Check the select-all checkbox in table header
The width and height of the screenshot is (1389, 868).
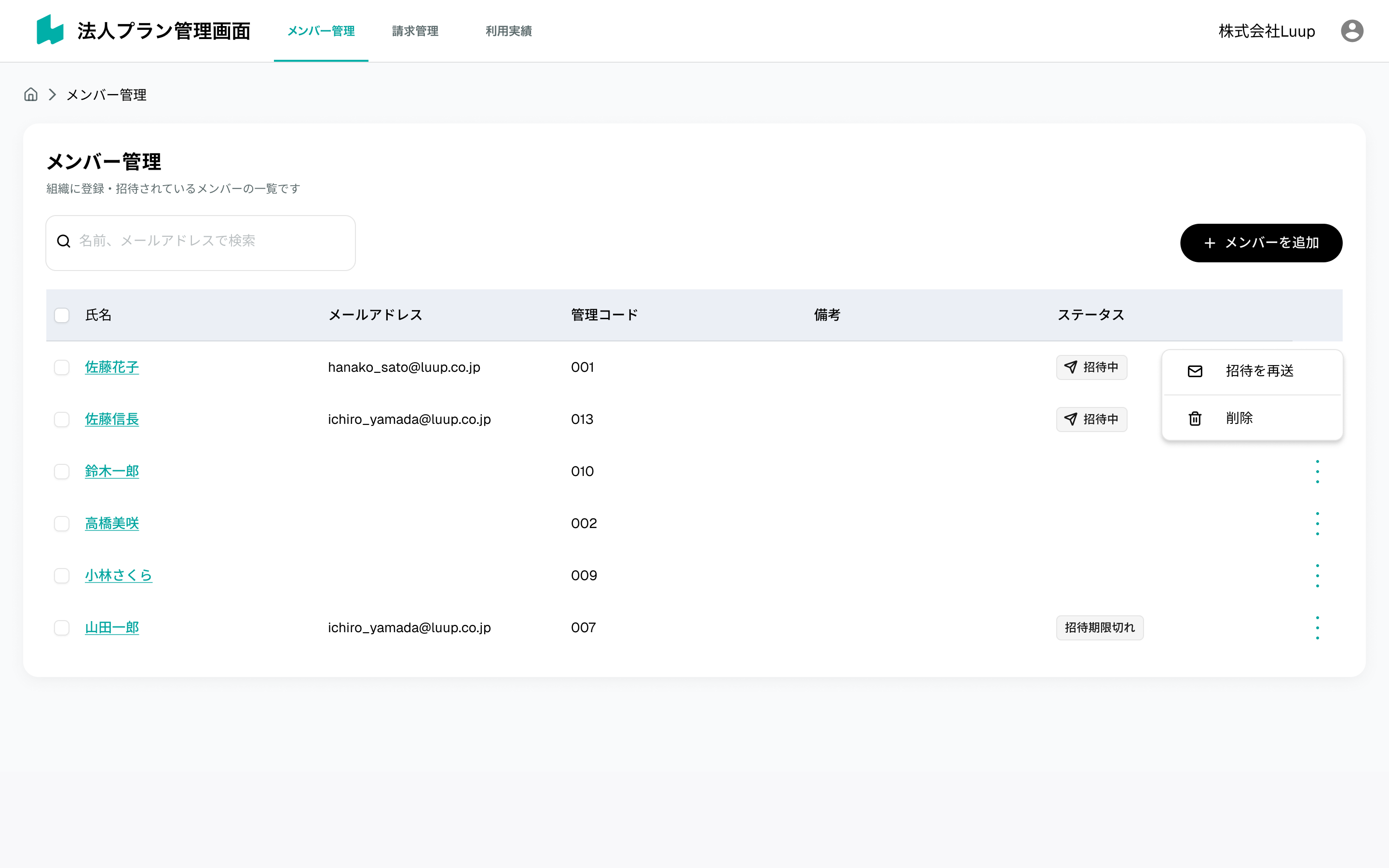tap(61, 314)
